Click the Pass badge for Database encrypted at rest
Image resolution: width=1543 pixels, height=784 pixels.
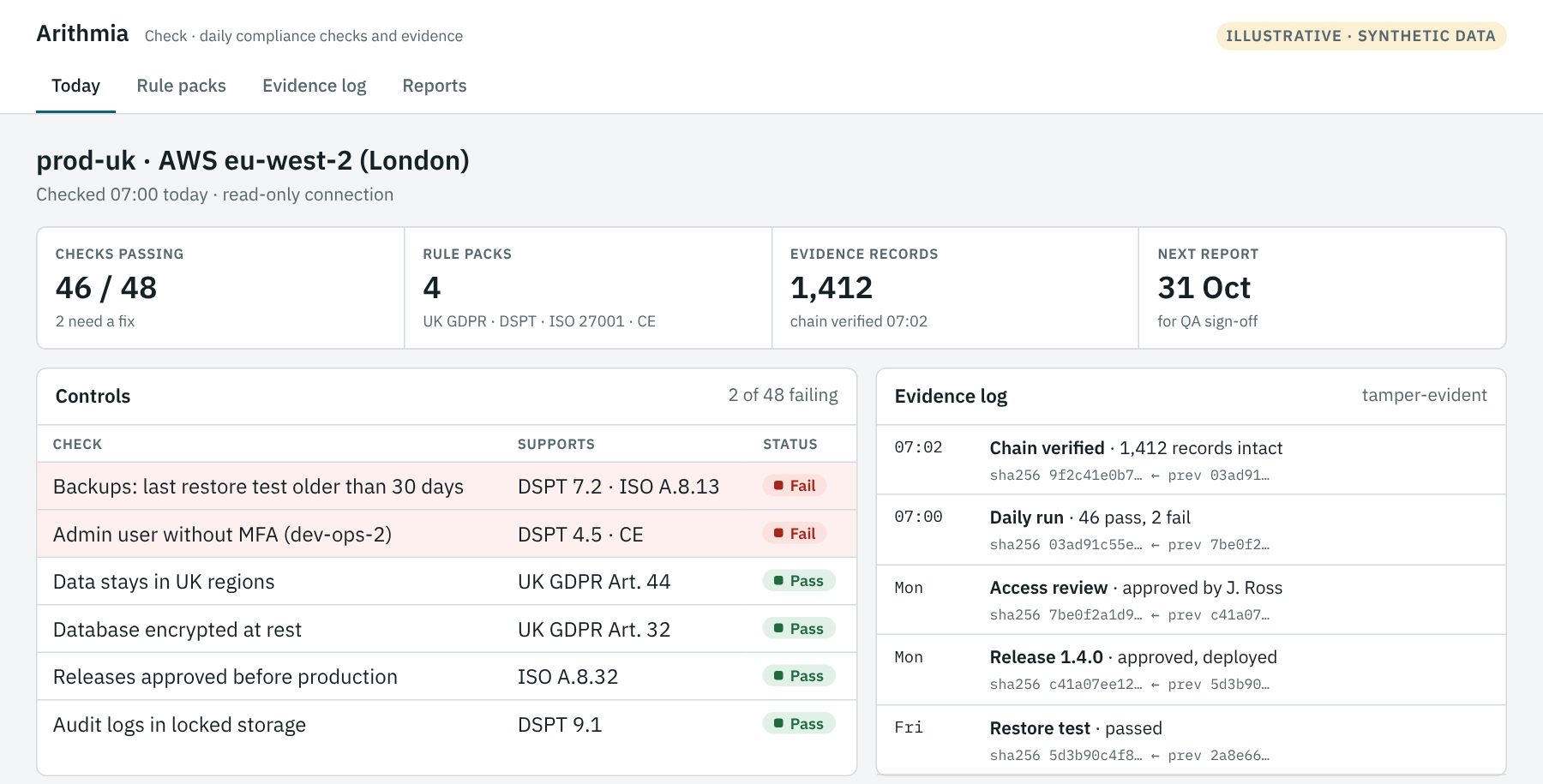[x=798, y=629]
